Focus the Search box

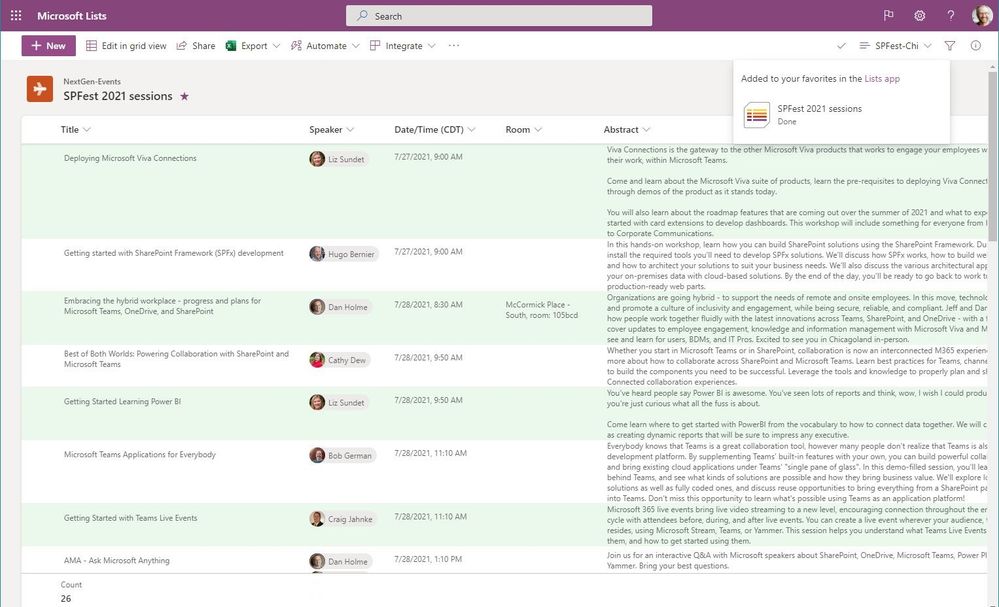click(499, 16)
